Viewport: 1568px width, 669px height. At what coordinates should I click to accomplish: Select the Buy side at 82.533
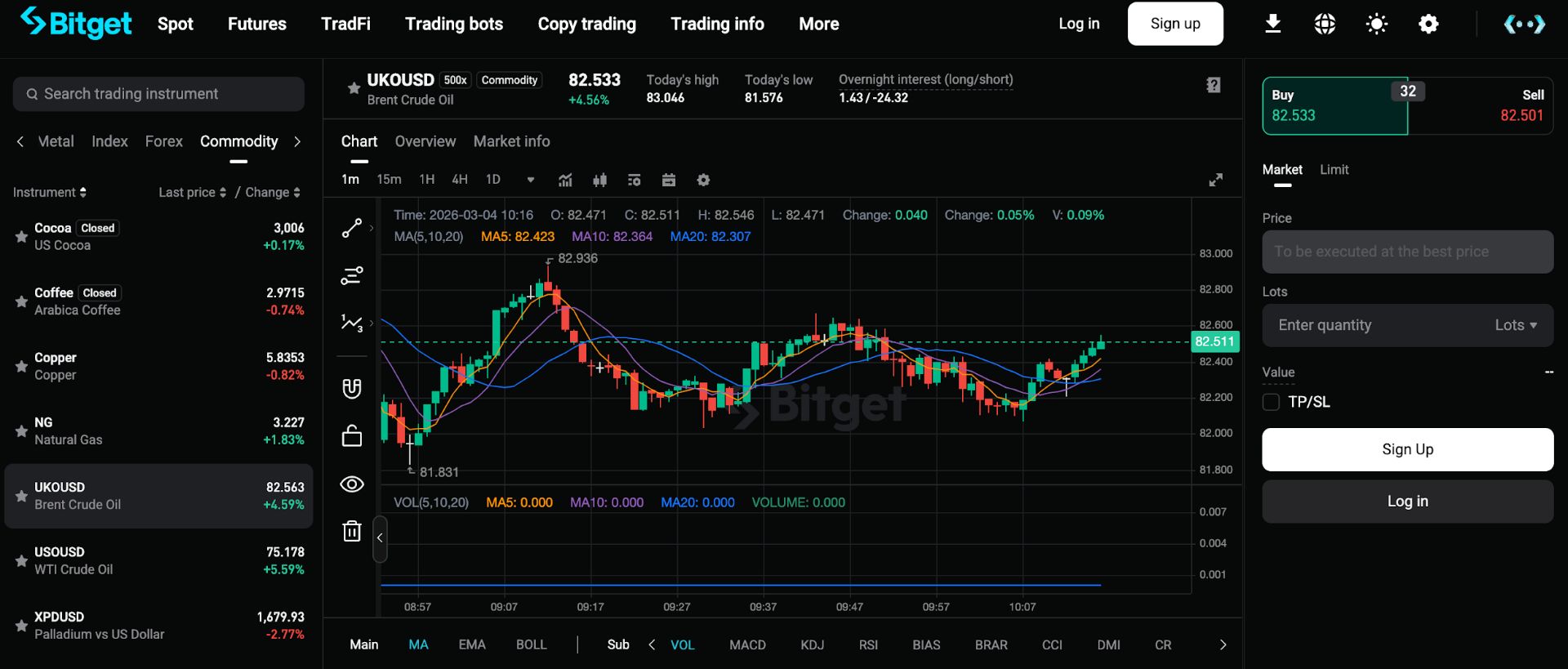point(1335,106)
